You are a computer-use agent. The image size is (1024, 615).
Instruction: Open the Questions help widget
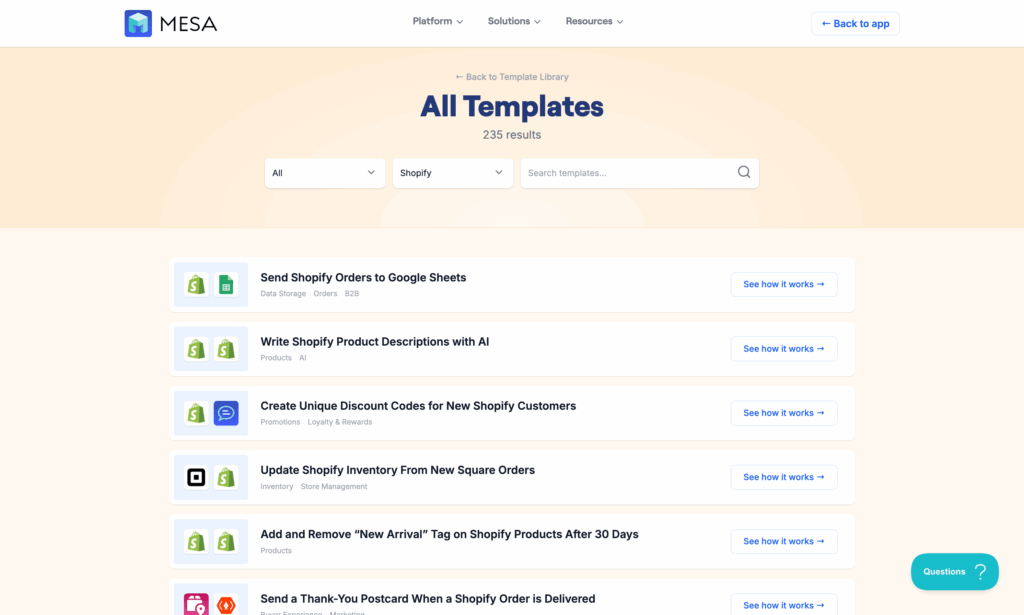pos(954,572)
